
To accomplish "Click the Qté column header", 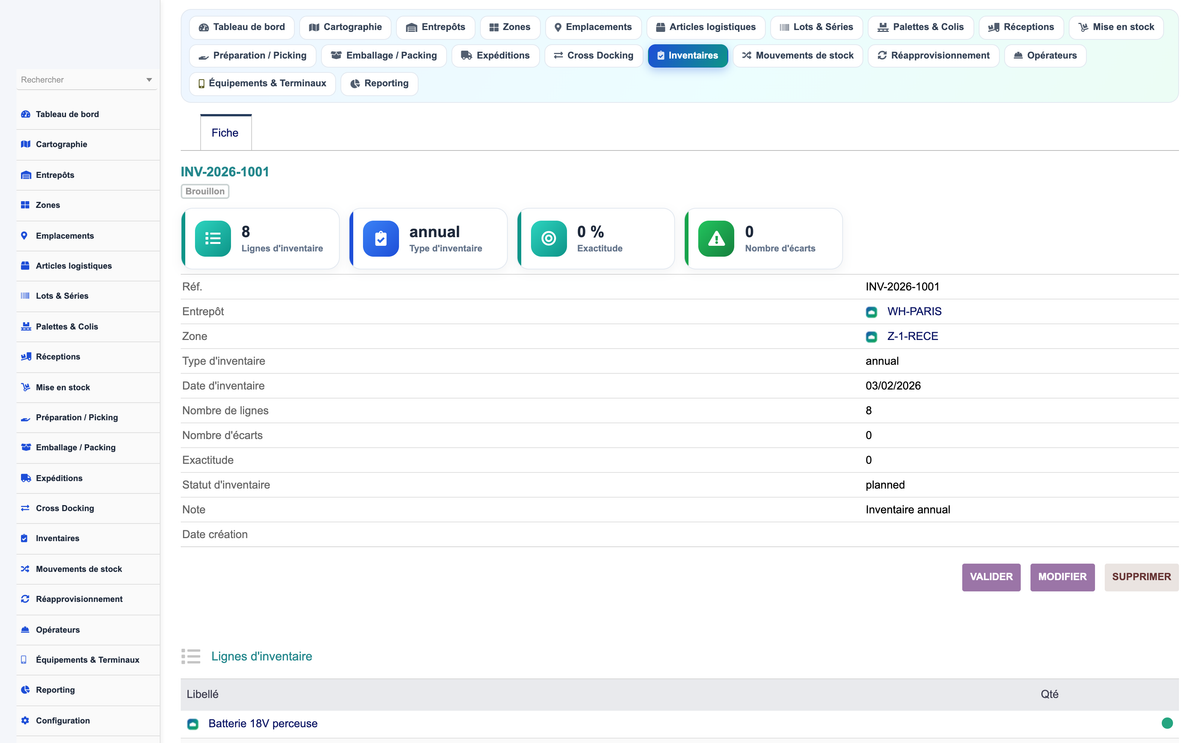I will (x=1049, y=694).
